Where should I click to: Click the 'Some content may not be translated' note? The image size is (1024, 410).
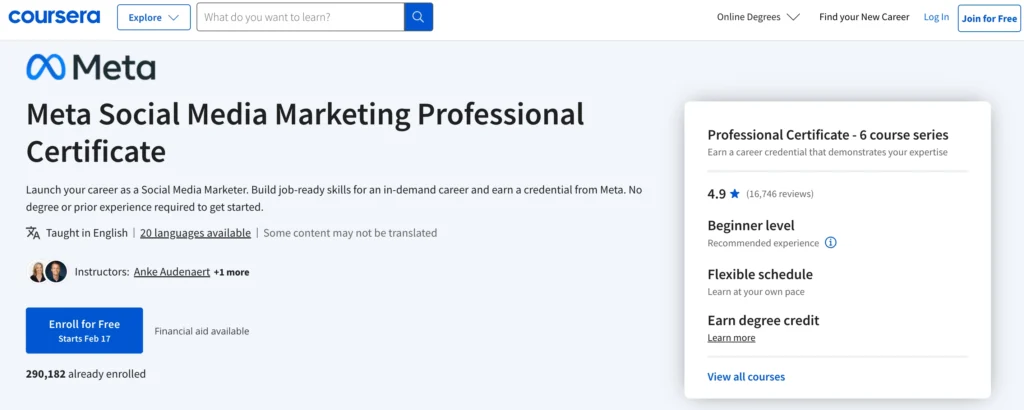(350, 233)
